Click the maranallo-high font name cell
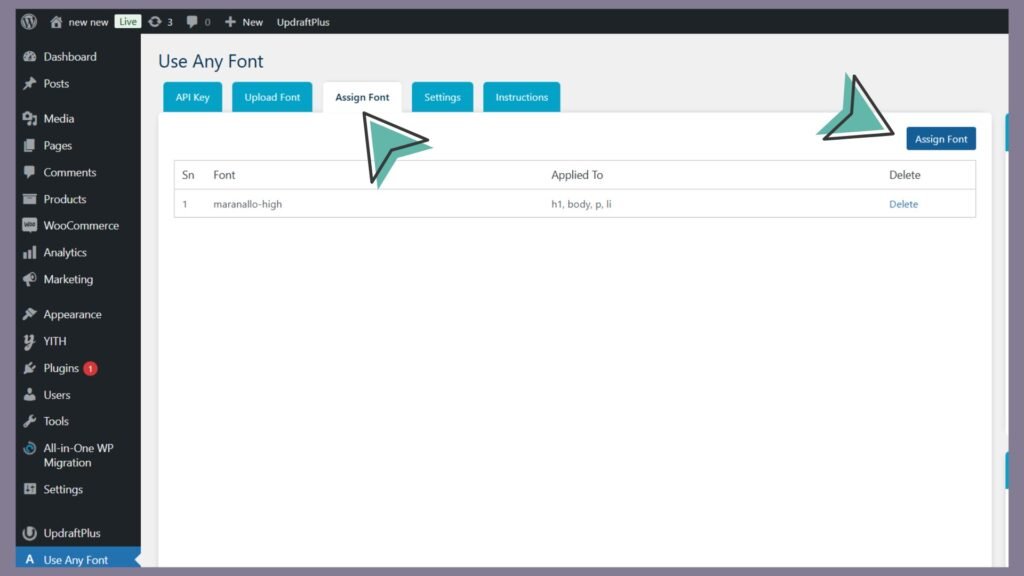Image resolution: width=1024 pixels, height=576 pixels. click(x=248, y=204)
